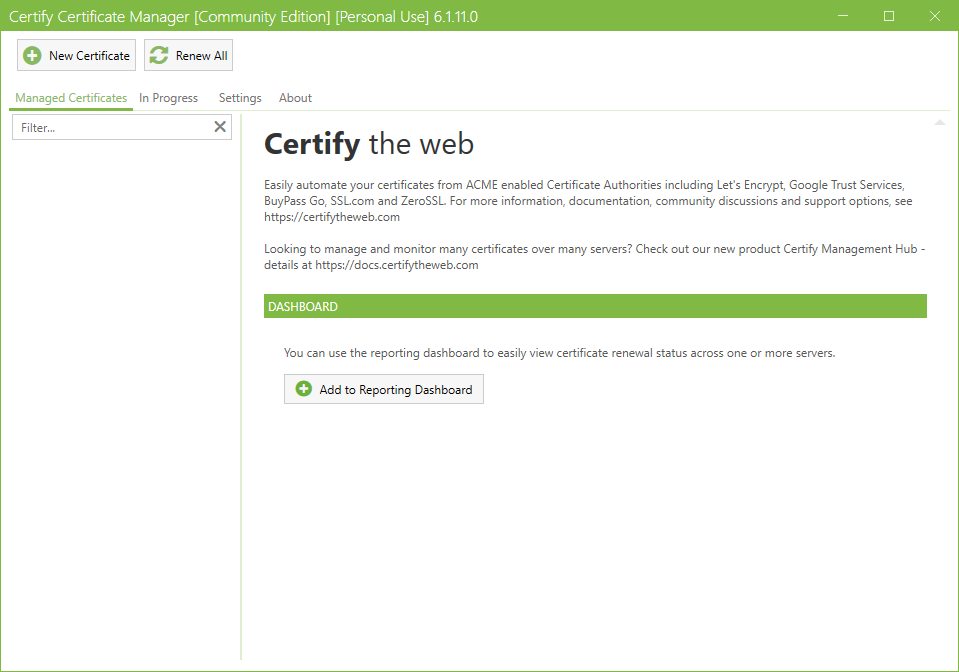This screenshot has width=959, height=672.
Task: Open the In Progress tab
Action: (x=168, y=98)
